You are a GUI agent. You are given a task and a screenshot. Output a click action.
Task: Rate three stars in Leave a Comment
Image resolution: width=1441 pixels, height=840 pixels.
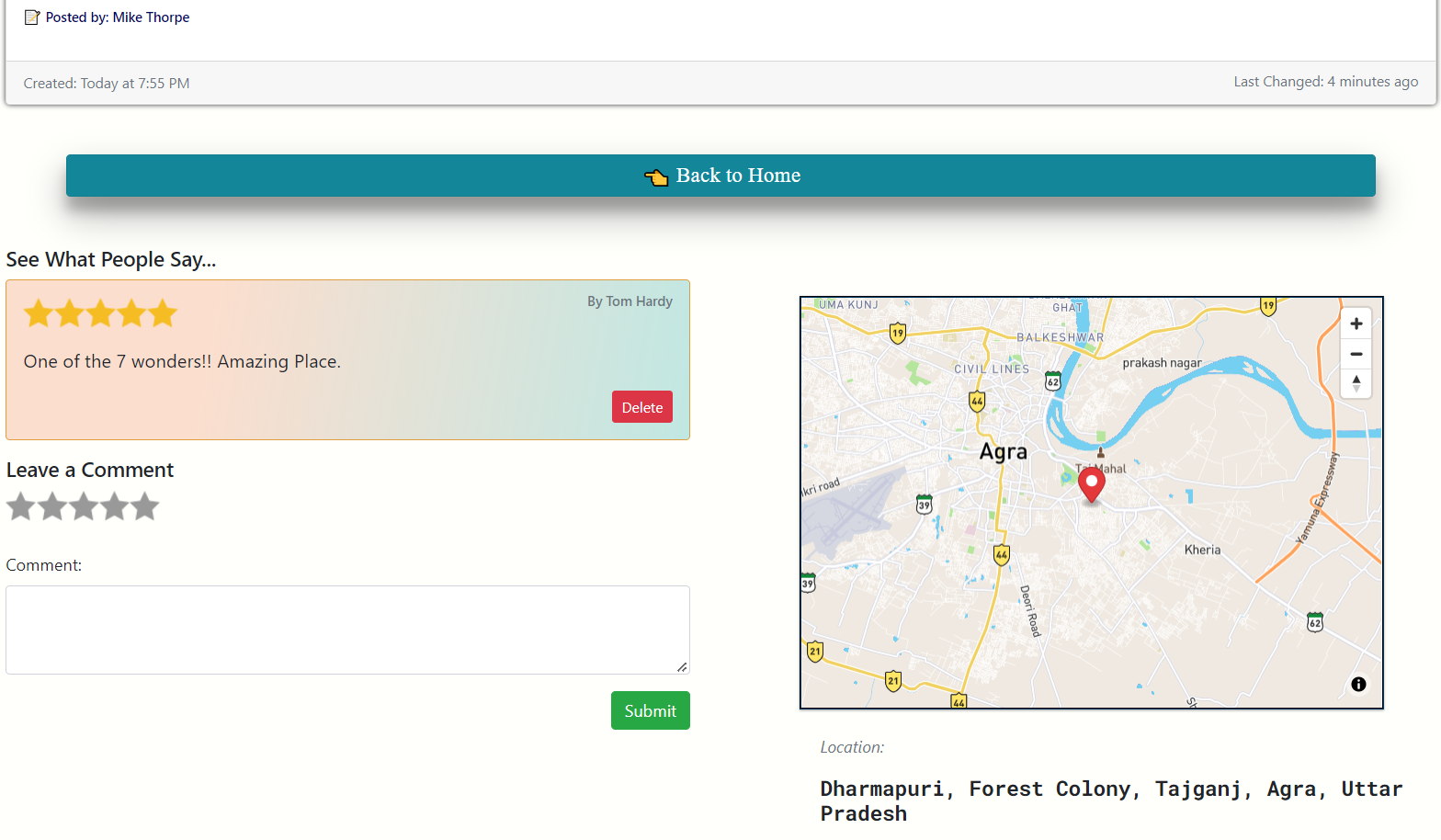[84, 506]
